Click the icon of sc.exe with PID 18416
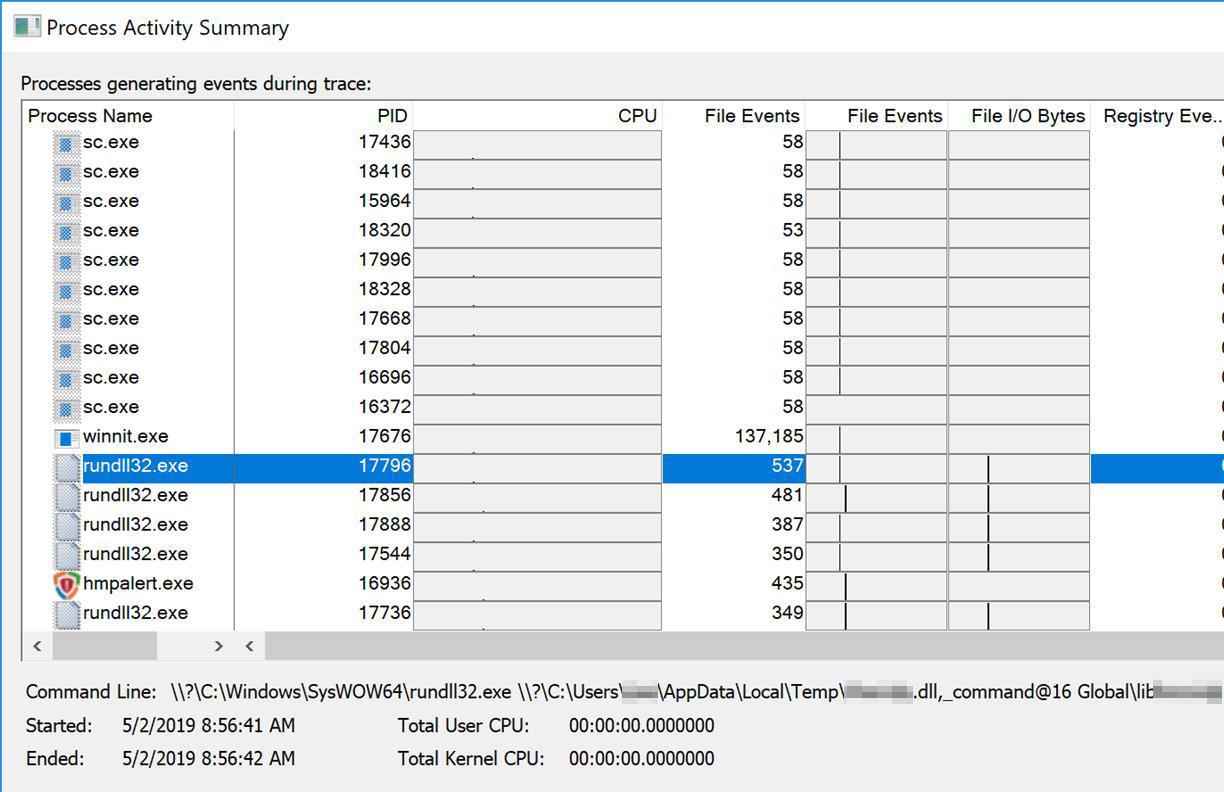Viewport: 1224px width, 792px height. coord(66,173)
